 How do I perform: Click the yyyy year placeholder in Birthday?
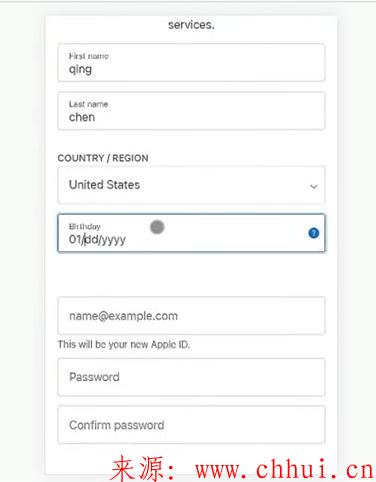click(x=113, y=240)
